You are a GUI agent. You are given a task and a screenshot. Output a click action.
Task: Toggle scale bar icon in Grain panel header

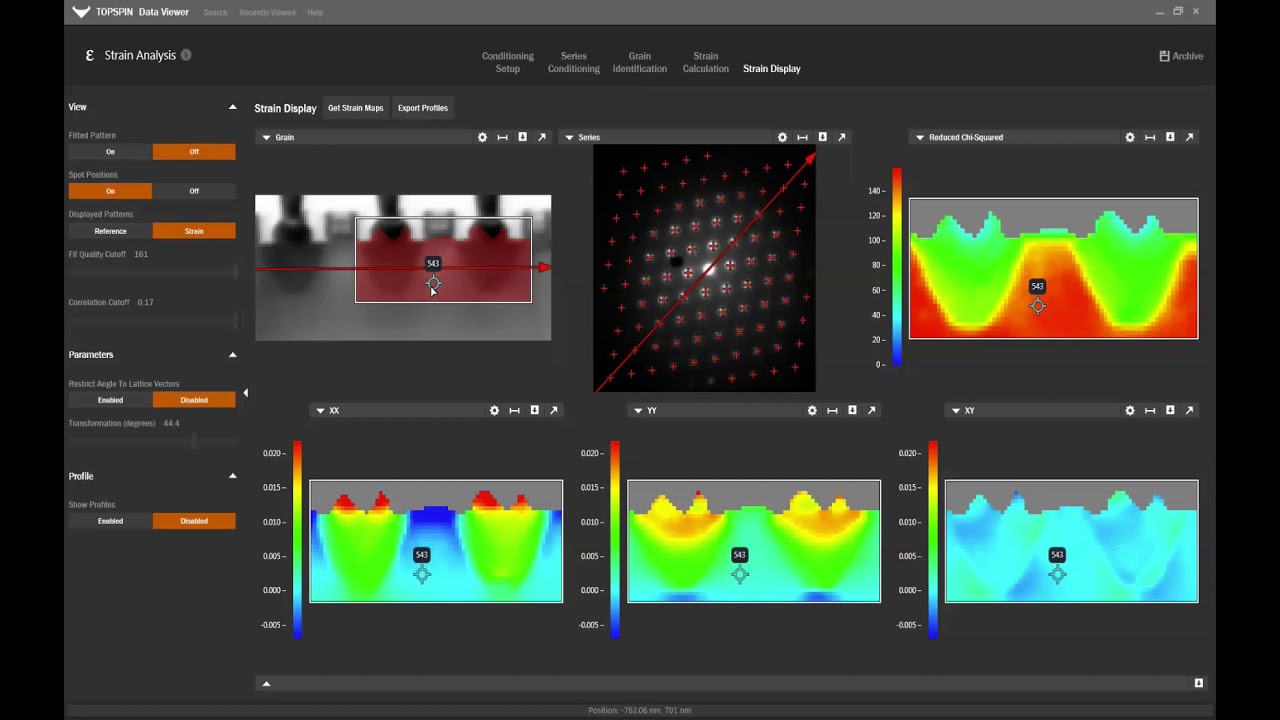click(502, 137)
